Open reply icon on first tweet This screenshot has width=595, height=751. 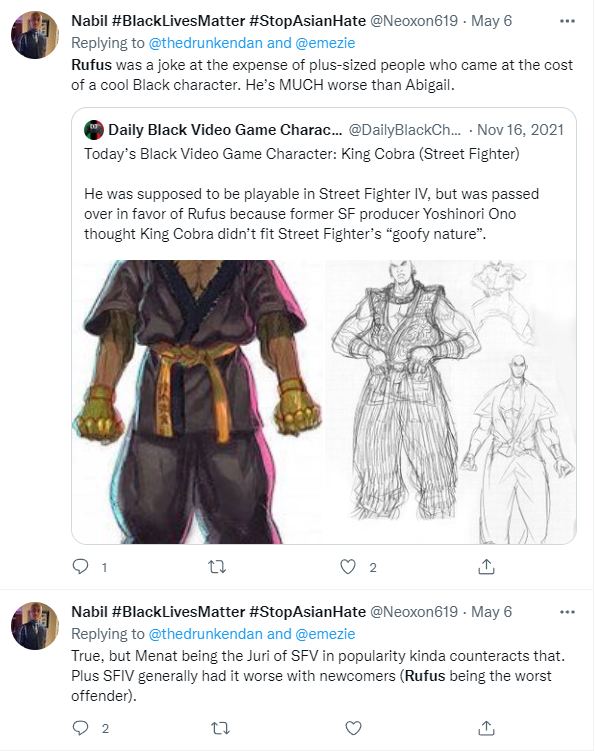point(80,567)
